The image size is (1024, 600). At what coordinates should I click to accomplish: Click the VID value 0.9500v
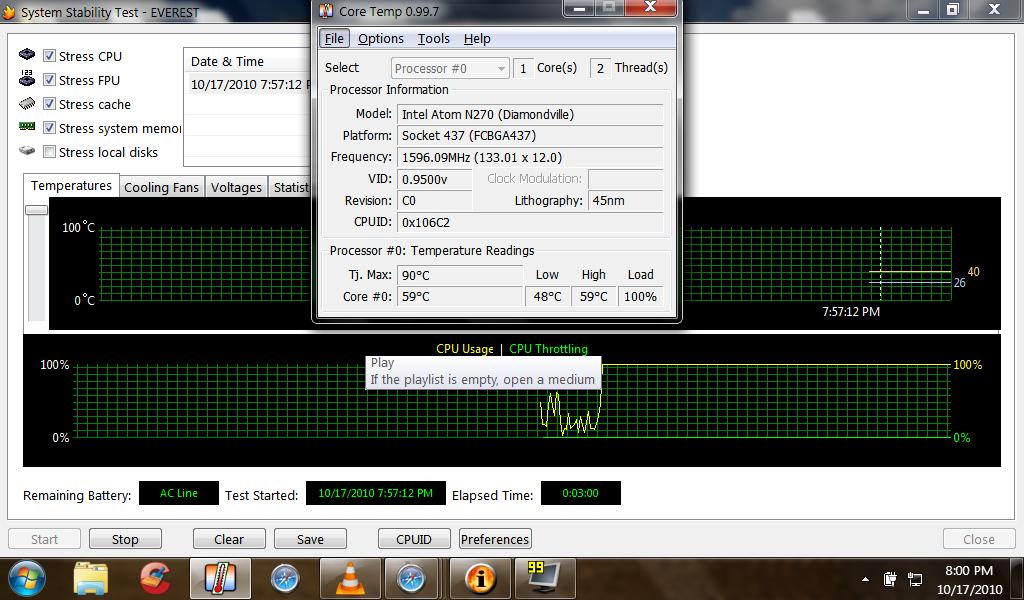click(x=434, y=179)
